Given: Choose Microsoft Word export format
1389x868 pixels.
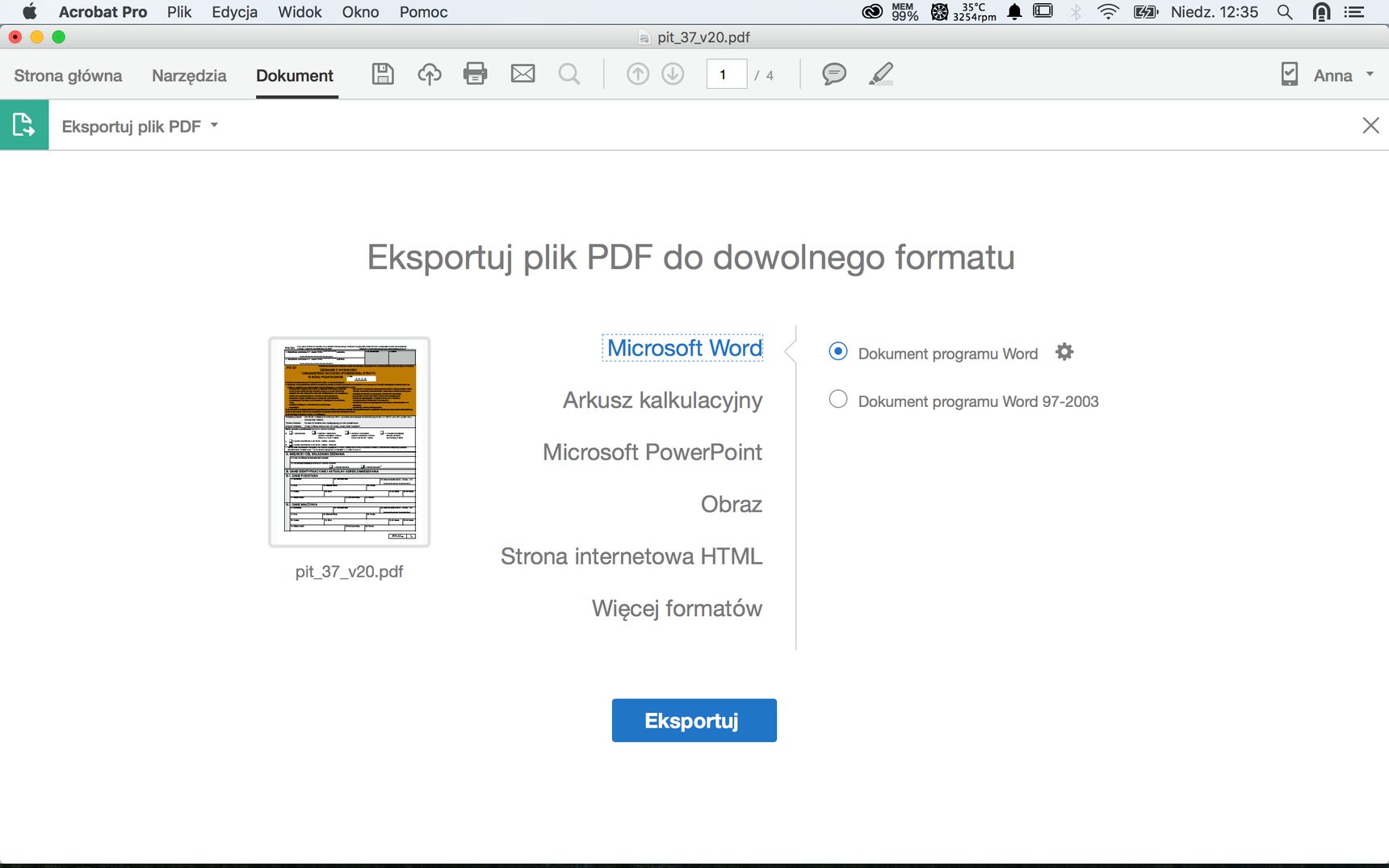Looking at the screenshot, I should (683, 348).
